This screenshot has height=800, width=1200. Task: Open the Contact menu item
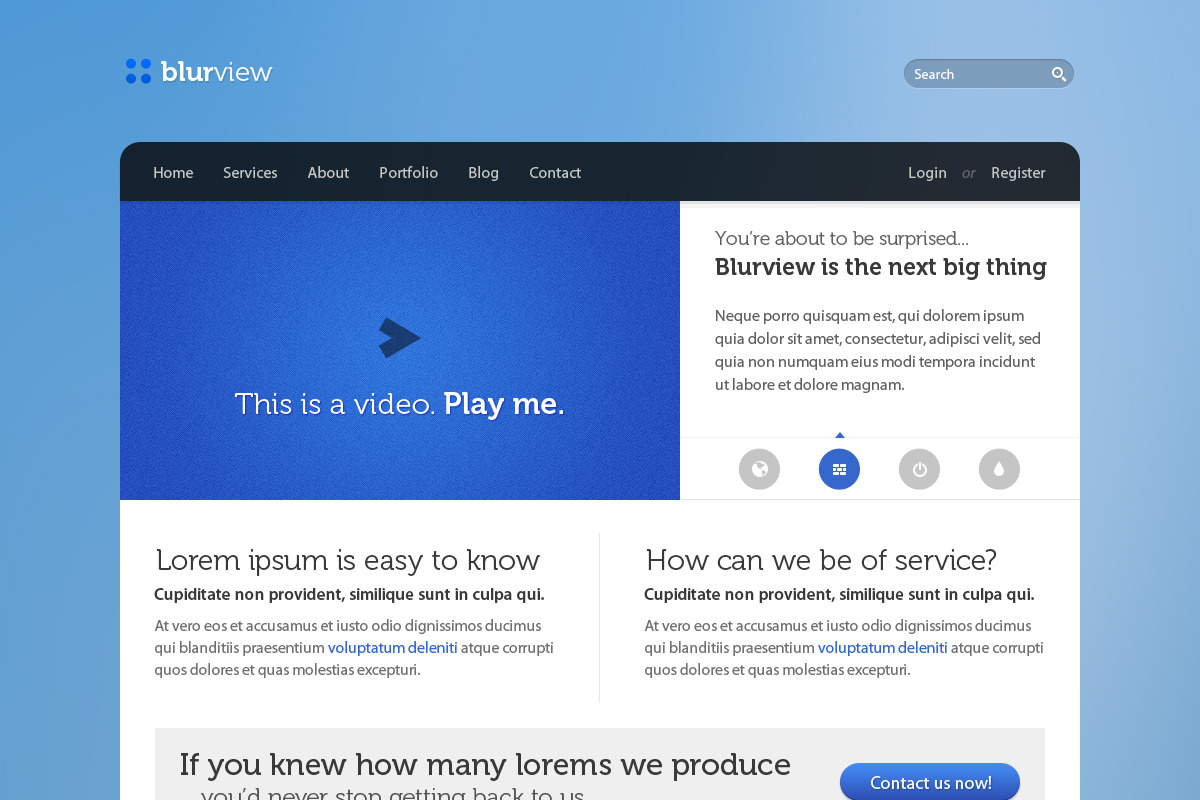(555, 173)
